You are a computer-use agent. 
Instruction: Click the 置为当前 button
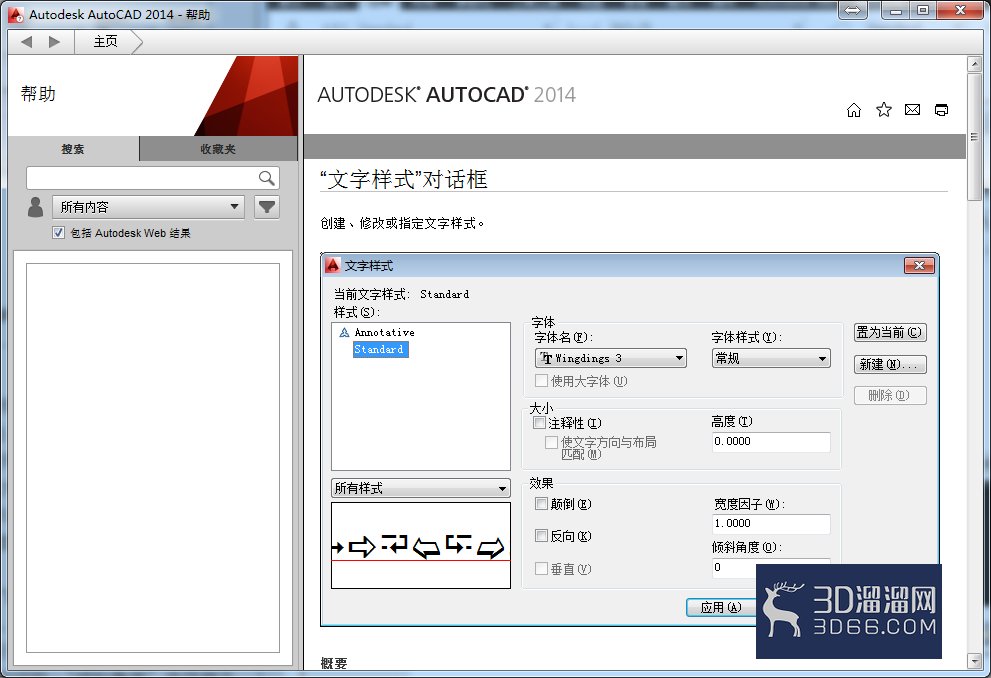890,332
